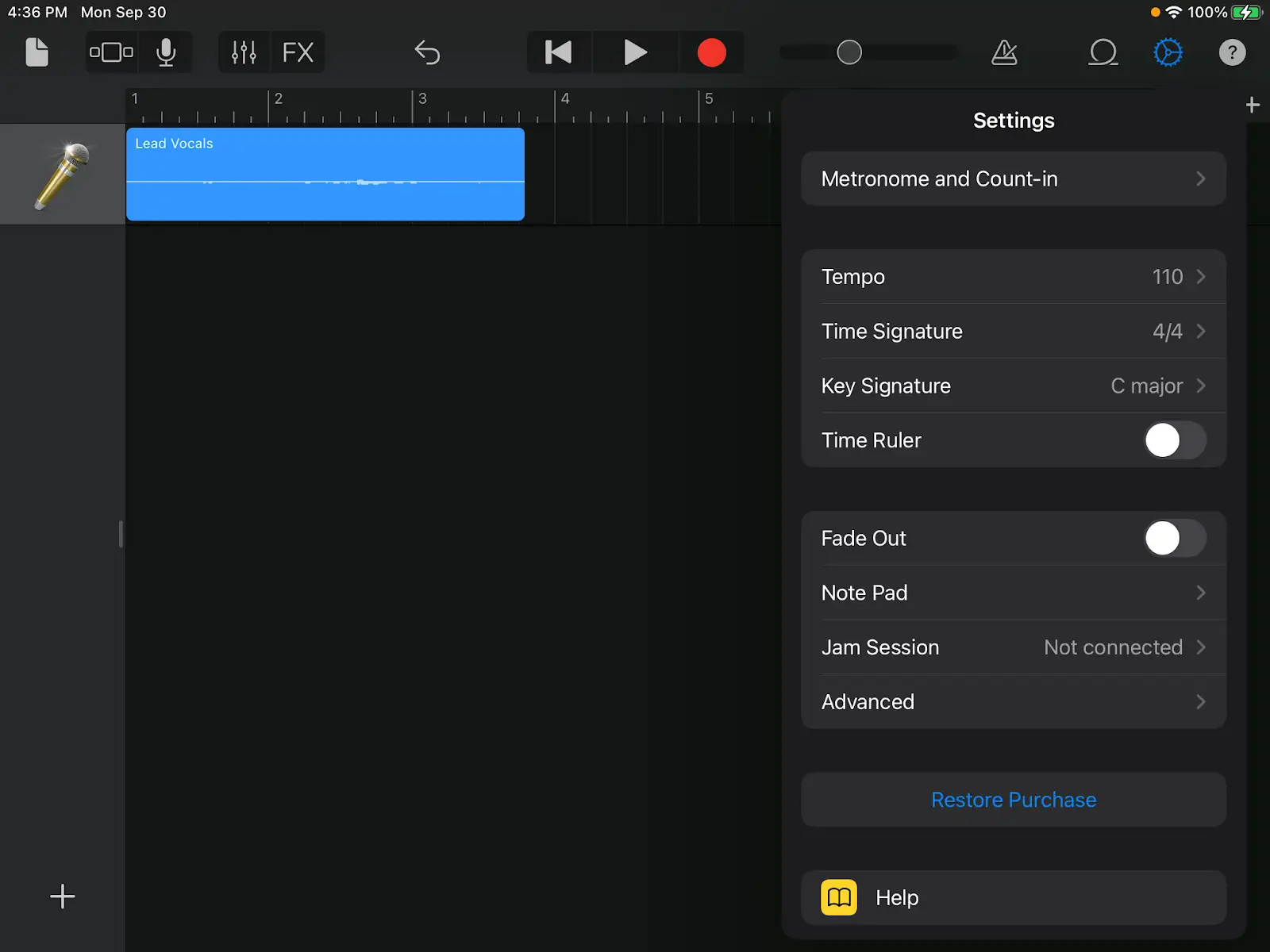Open Metronome and Count-in settings
Image resolution: width=1270 pixels, height=952 pixels.
click(1013, 179)
